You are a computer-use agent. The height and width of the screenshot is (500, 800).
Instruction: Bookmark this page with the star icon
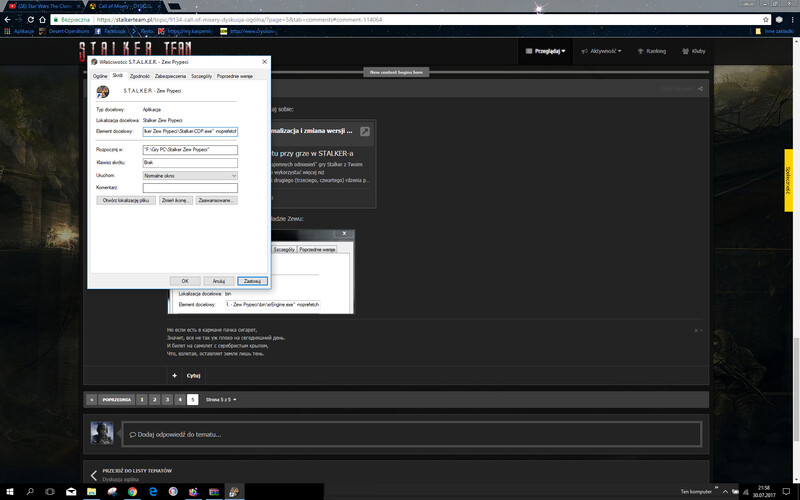(x=765, y=19)
